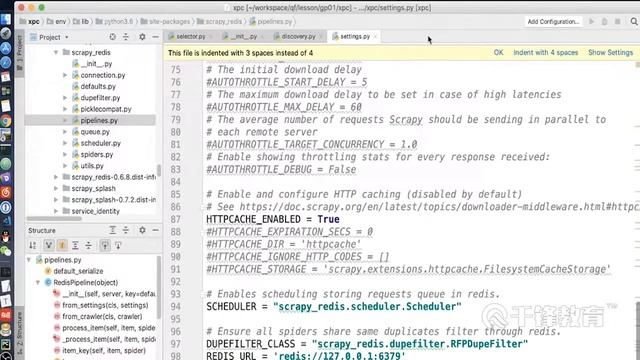Toggle the show fields icon in Structure toolbar
The image size is (640, 360).
[x=62, y=245]
